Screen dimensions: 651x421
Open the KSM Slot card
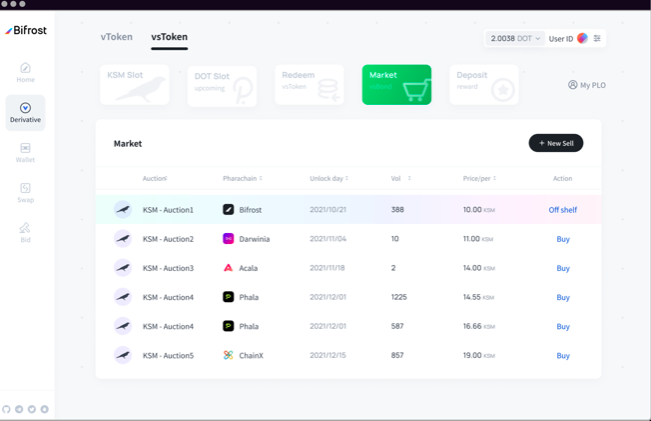pyautogui.click(x=135, y=85)
